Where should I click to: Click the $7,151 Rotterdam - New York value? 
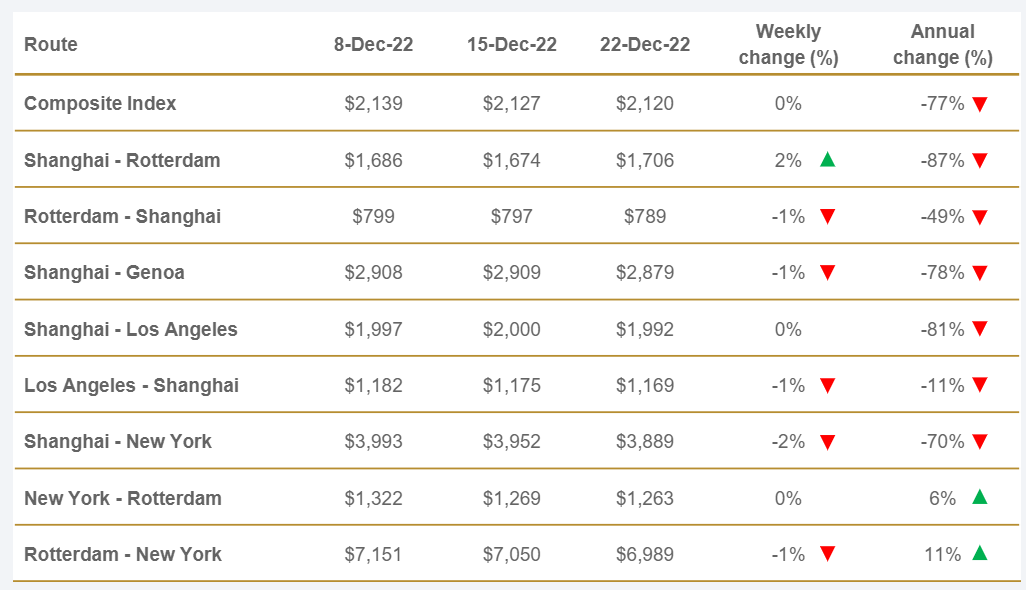pyautogui.click(x=373, y=554)
